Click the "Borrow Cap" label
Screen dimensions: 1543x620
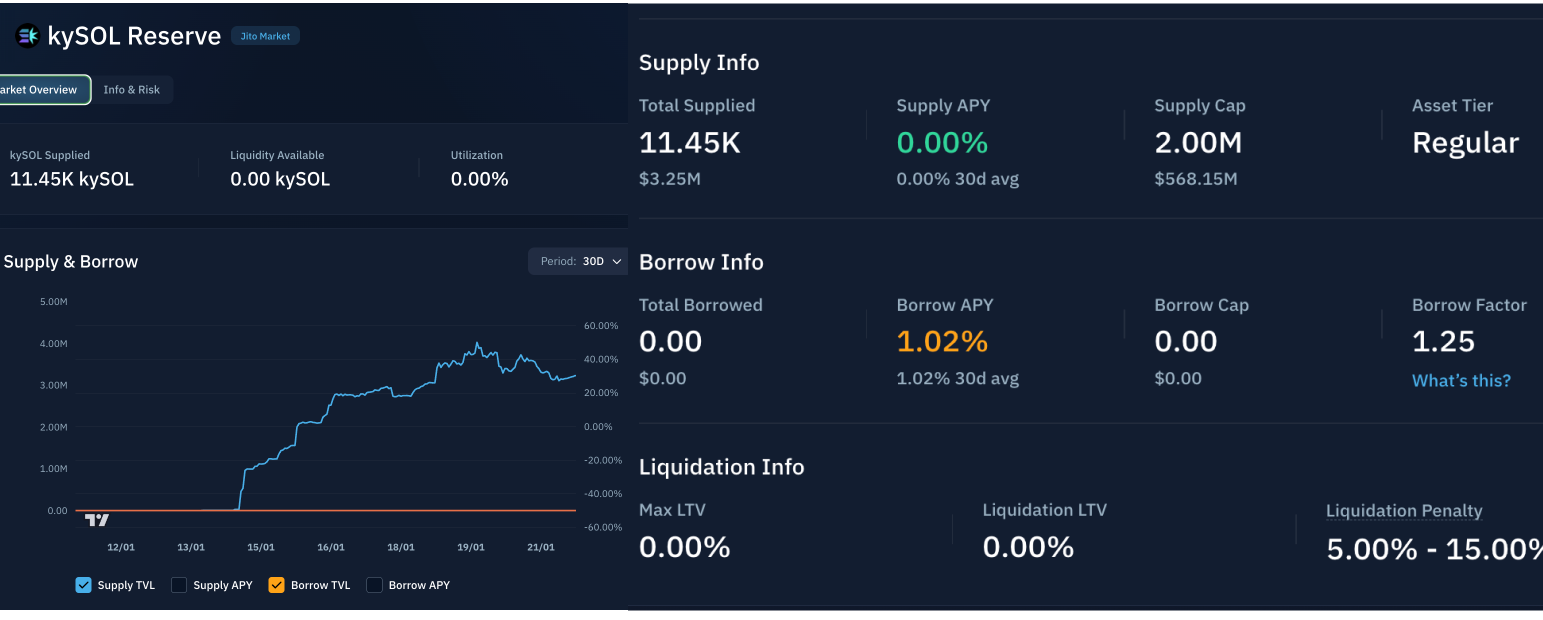(x=1201, y=305)
